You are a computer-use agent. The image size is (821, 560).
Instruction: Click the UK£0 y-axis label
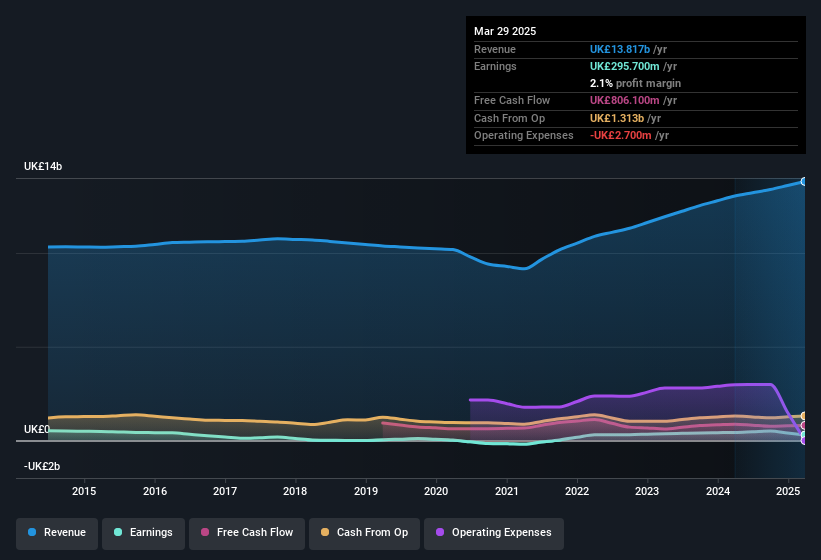point(37,429)
